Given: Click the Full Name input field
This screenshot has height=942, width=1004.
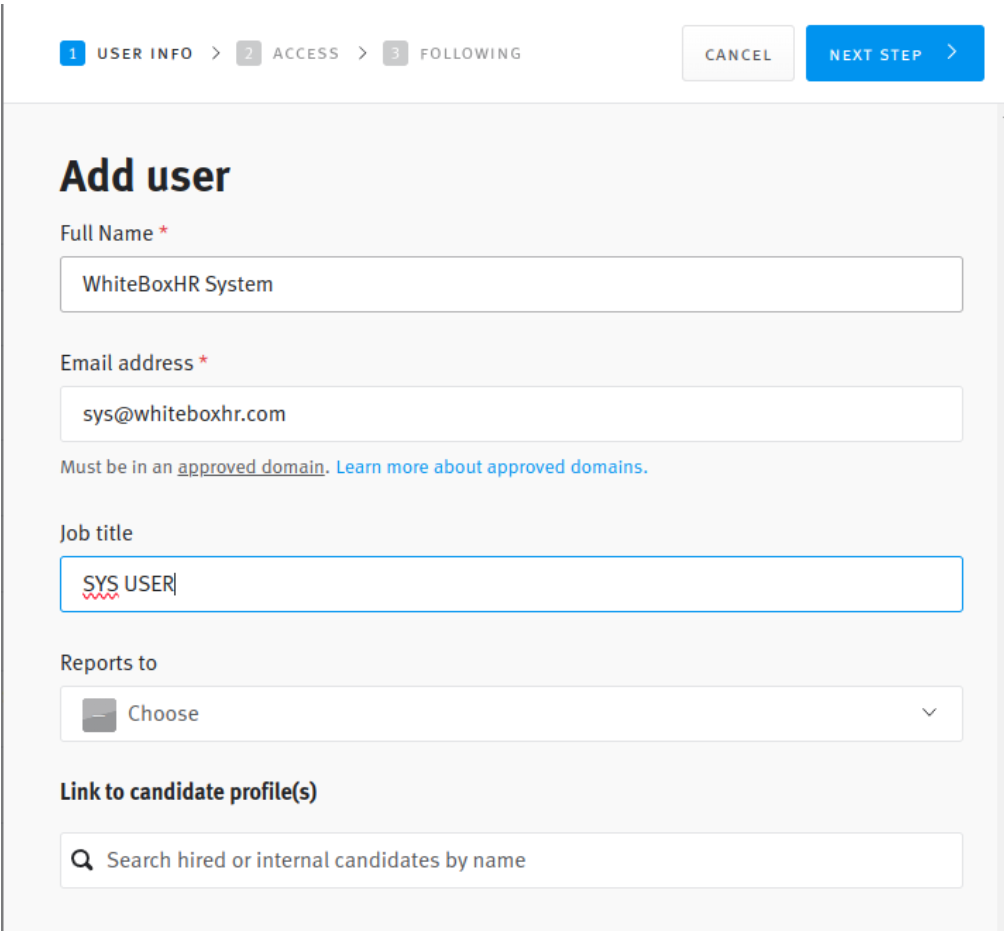Looking at the screenshot, I should pos(511,284).
